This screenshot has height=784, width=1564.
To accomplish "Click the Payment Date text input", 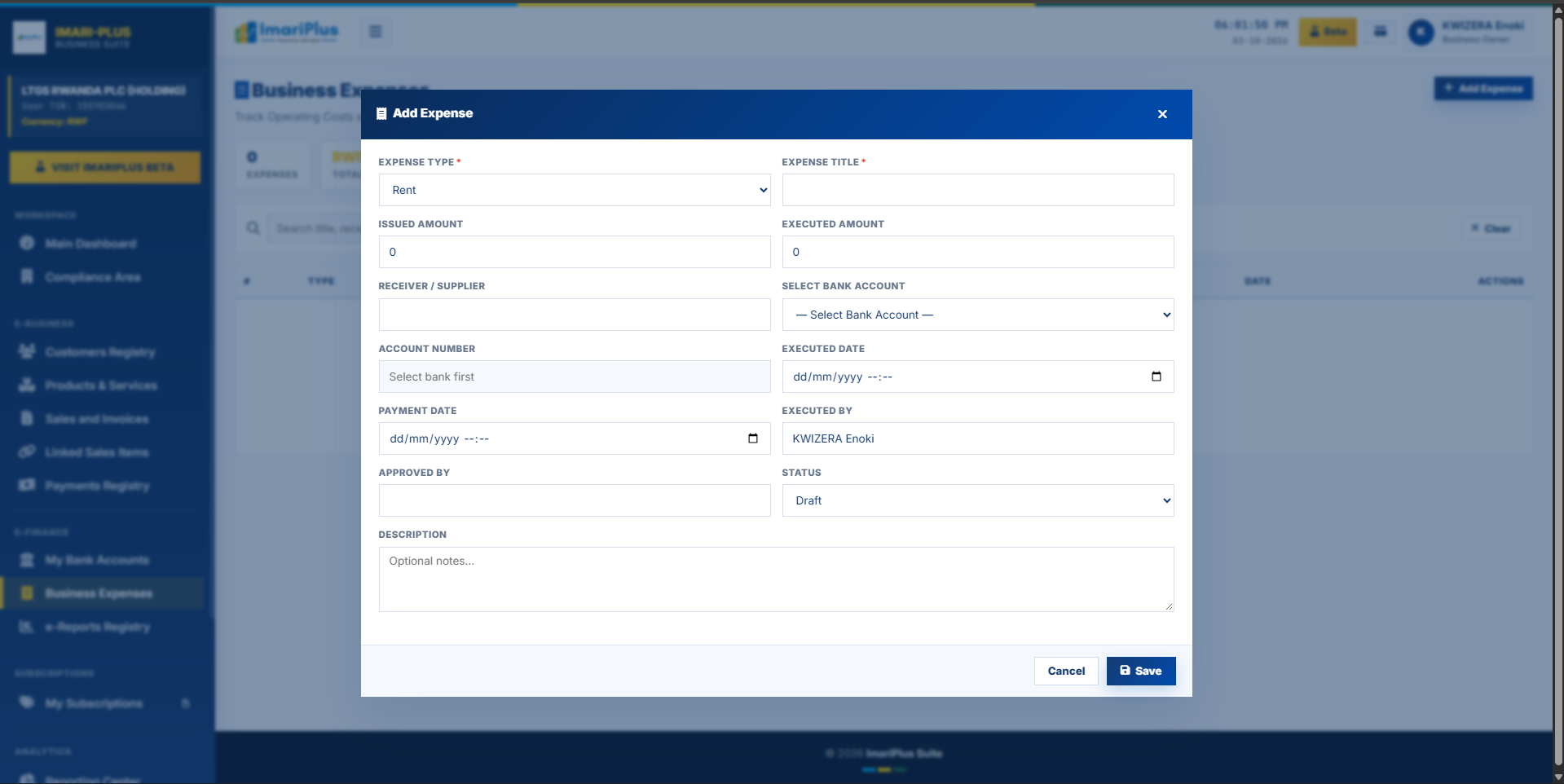I will pyautogui.click(x=575, y=438).
